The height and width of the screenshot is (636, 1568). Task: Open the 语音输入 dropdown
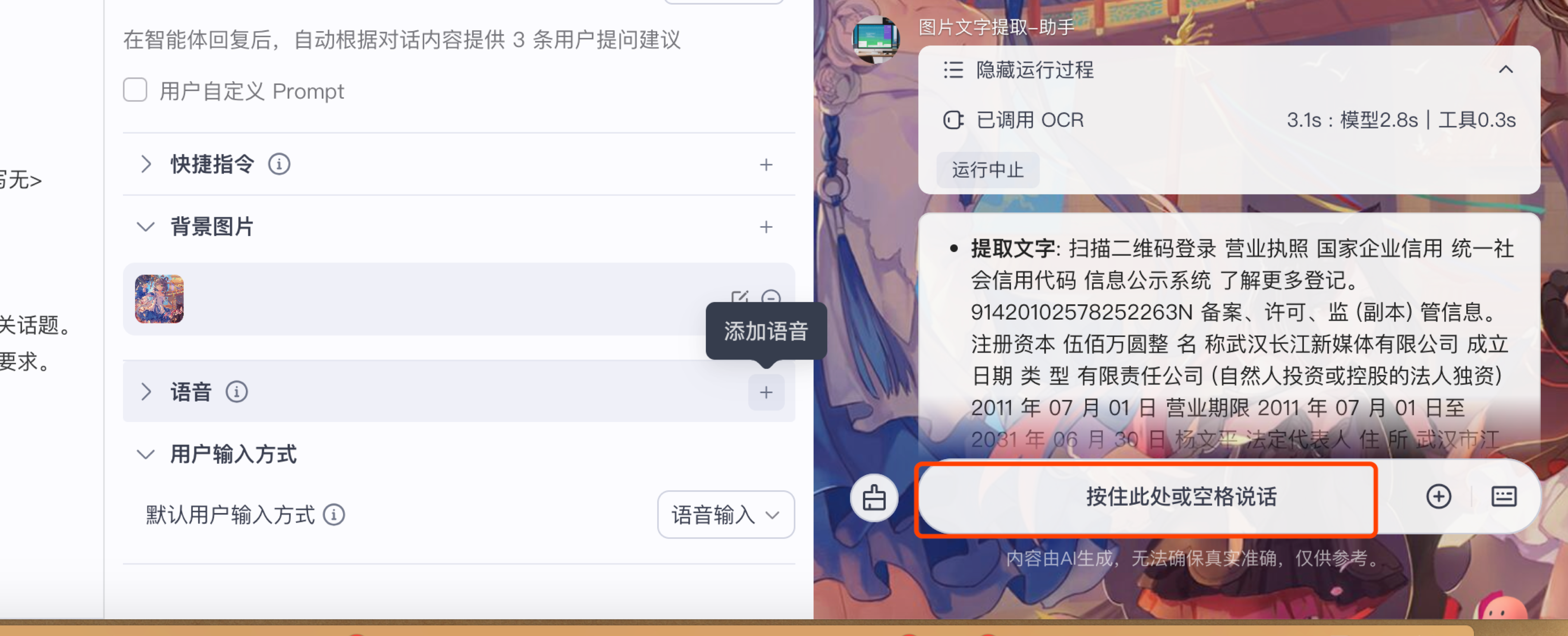(x=726, y=515)
